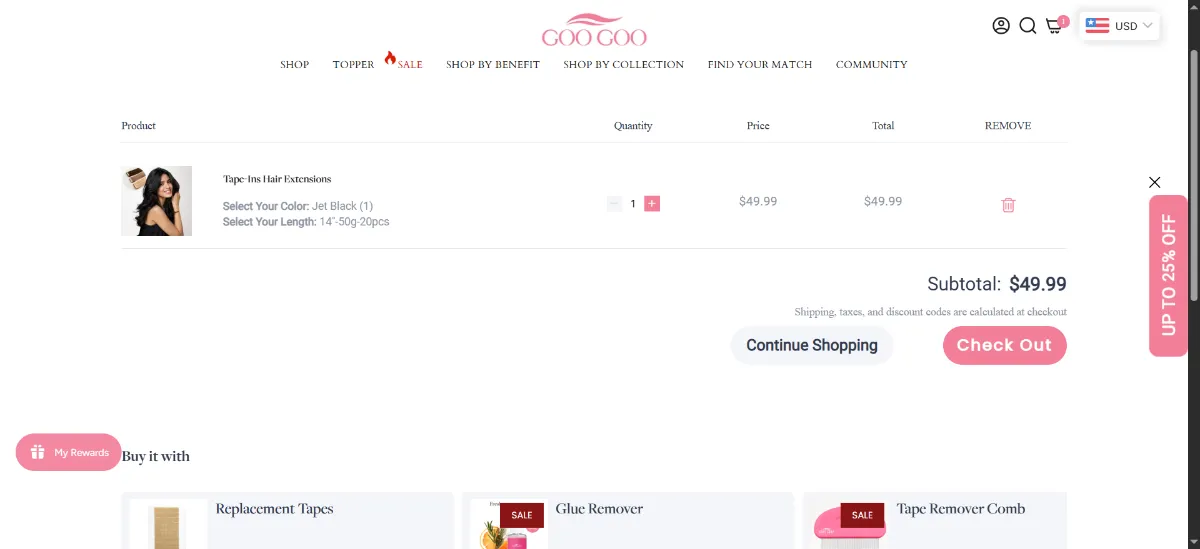Click the Select Your Color Jet Black text
The image size is (1200, 549).
298,206
